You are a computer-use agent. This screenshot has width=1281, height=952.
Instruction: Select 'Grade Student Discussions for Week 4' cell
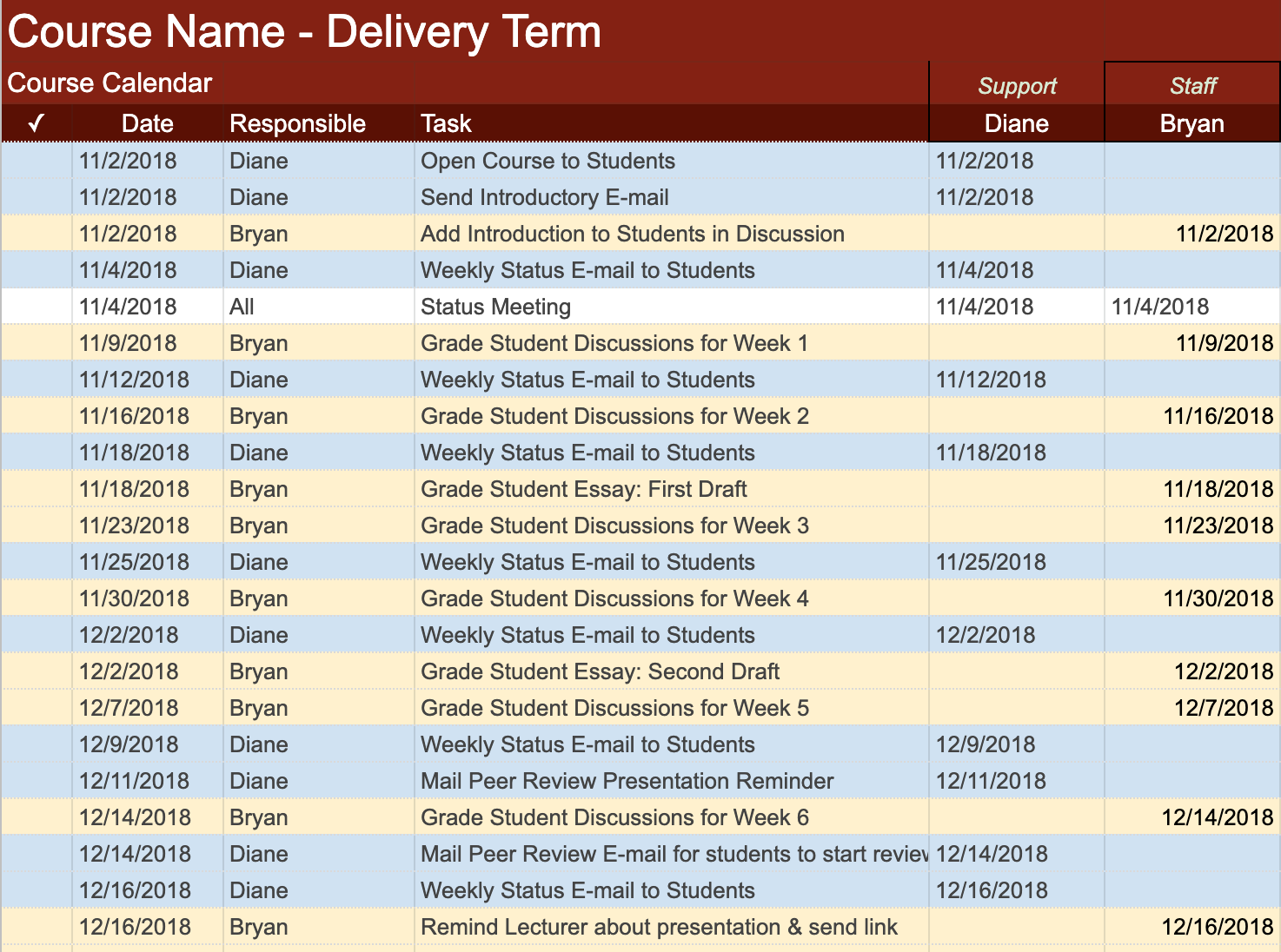coord(614,598)
